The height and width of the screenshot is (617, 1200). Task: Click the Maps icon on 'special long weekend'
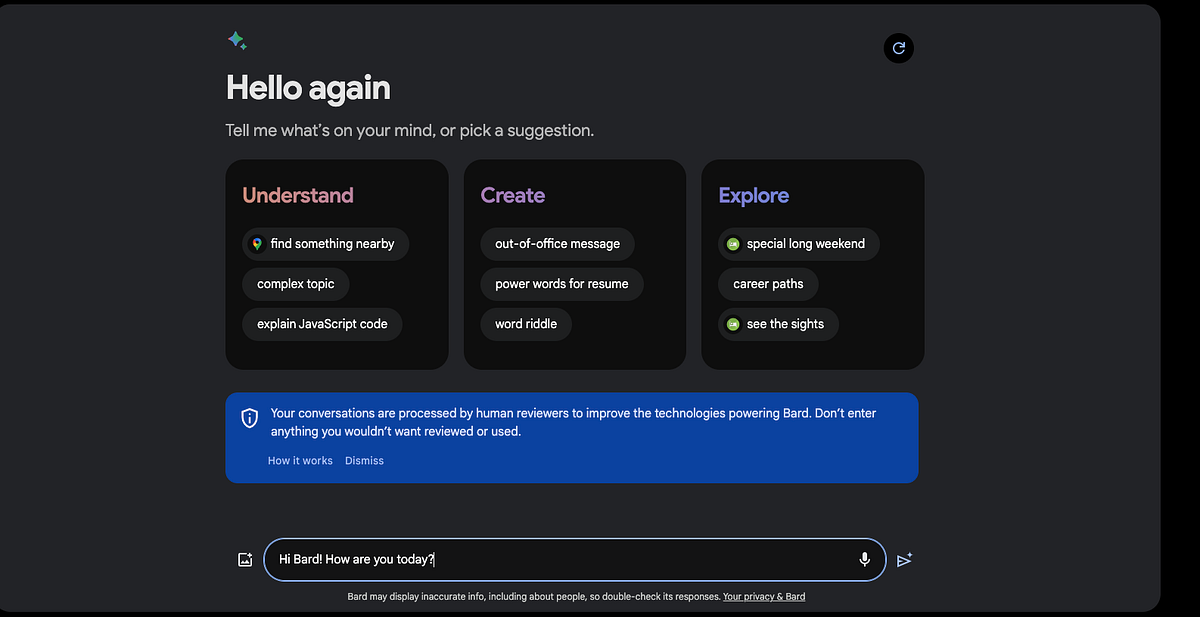(x=733, y=243)
